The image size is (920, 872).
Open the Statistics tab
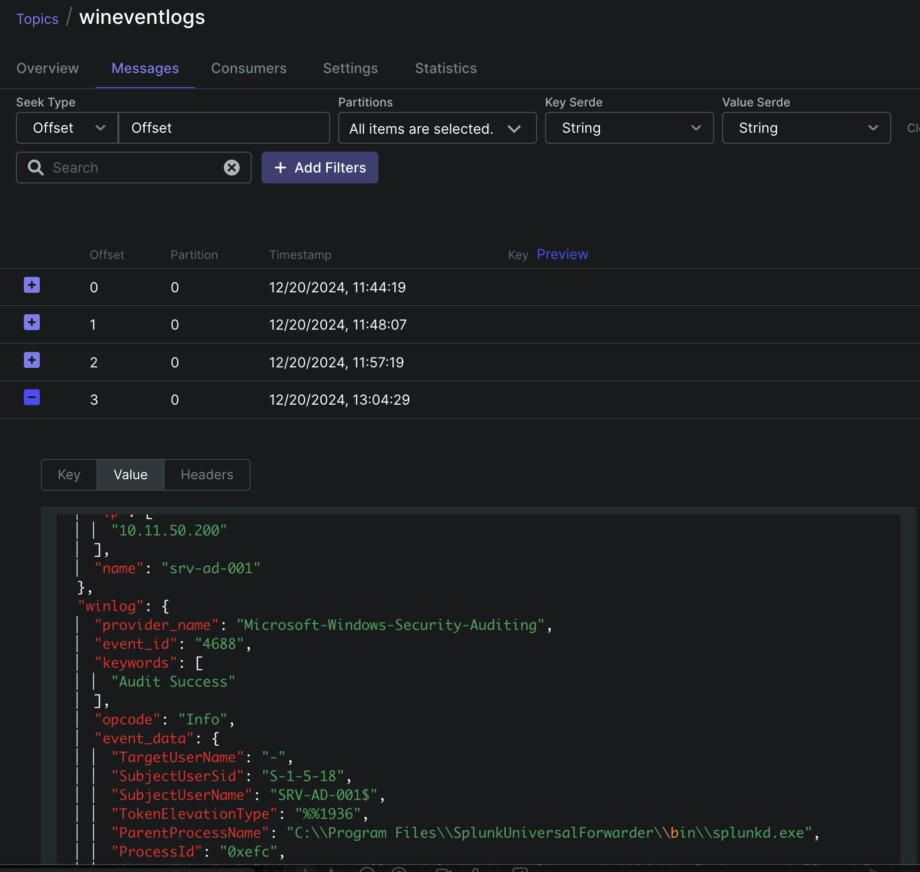445,68
